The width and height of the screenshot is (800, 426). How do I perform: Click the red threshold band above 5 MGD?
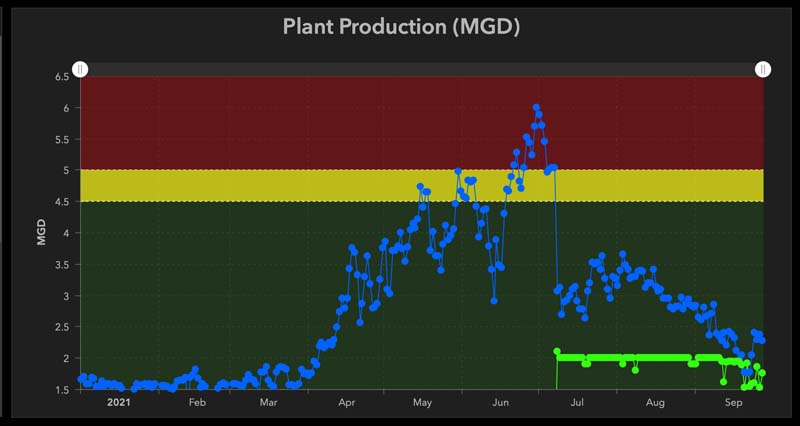[x=300, y=120]
